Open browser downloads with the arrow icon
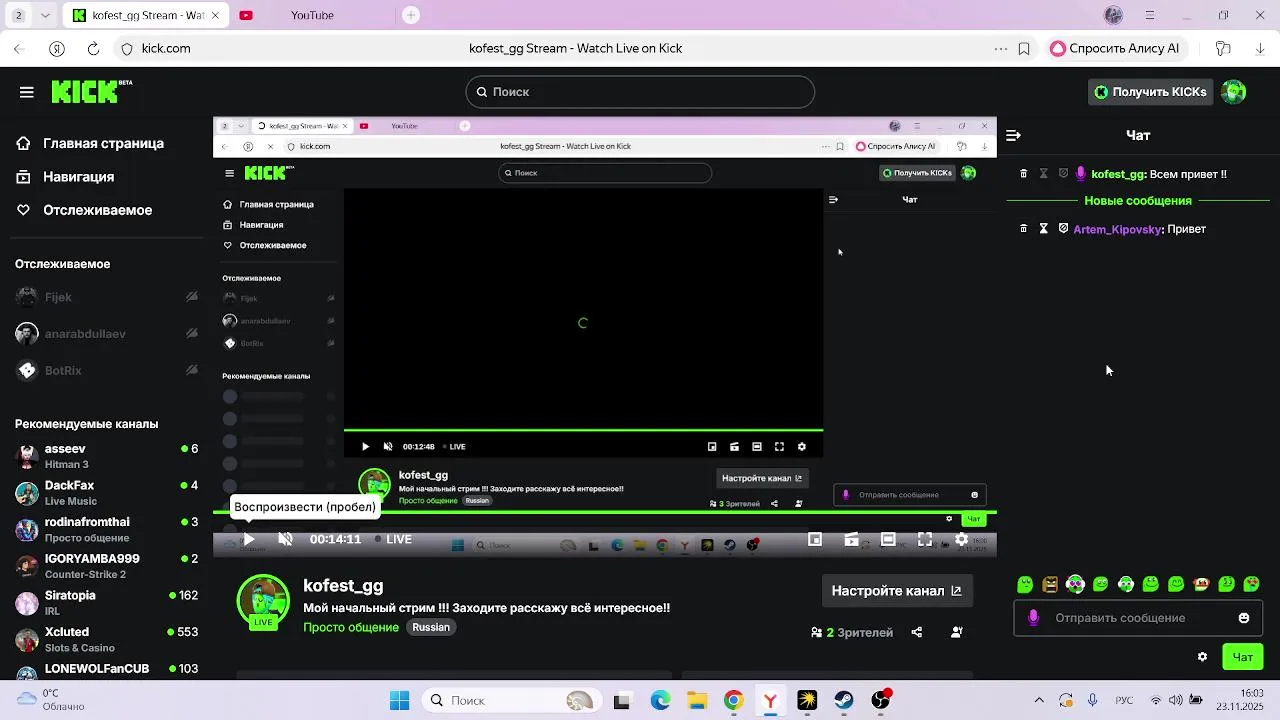 pos(1260,48)
